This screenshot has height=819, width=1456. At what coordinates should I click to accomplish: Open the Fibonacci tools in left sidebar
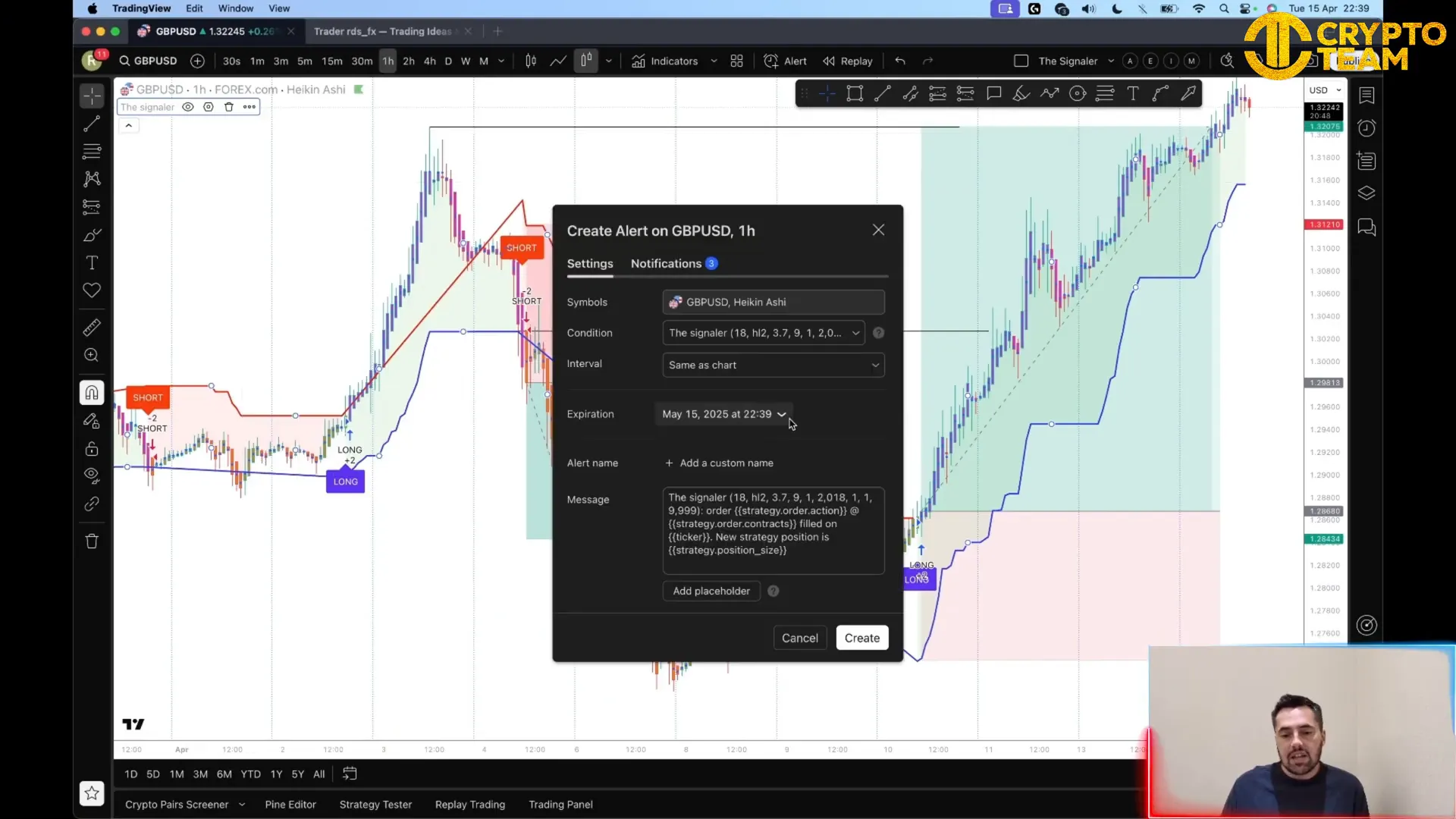click(x=92, y=151)
